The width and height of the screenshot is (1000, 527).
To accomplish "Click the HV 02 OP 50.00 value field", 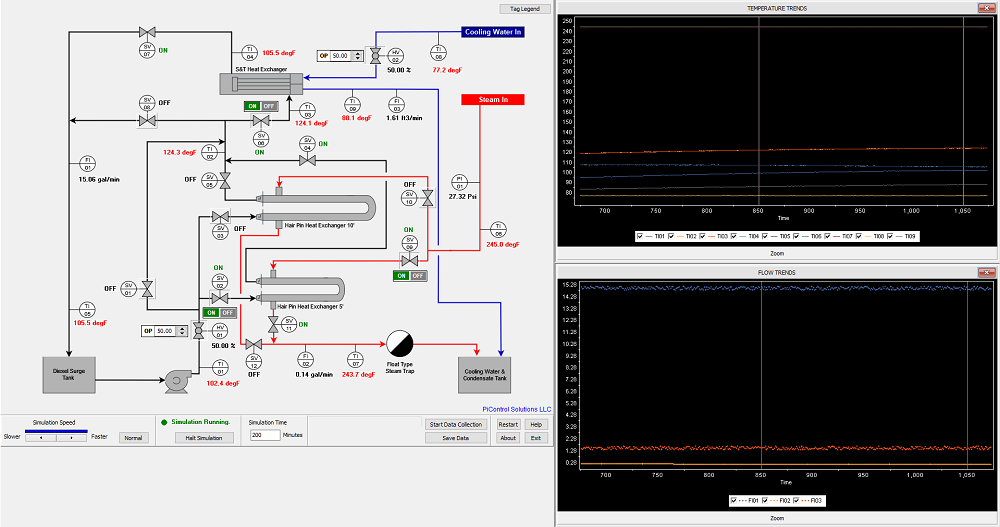I will [342, 56].
